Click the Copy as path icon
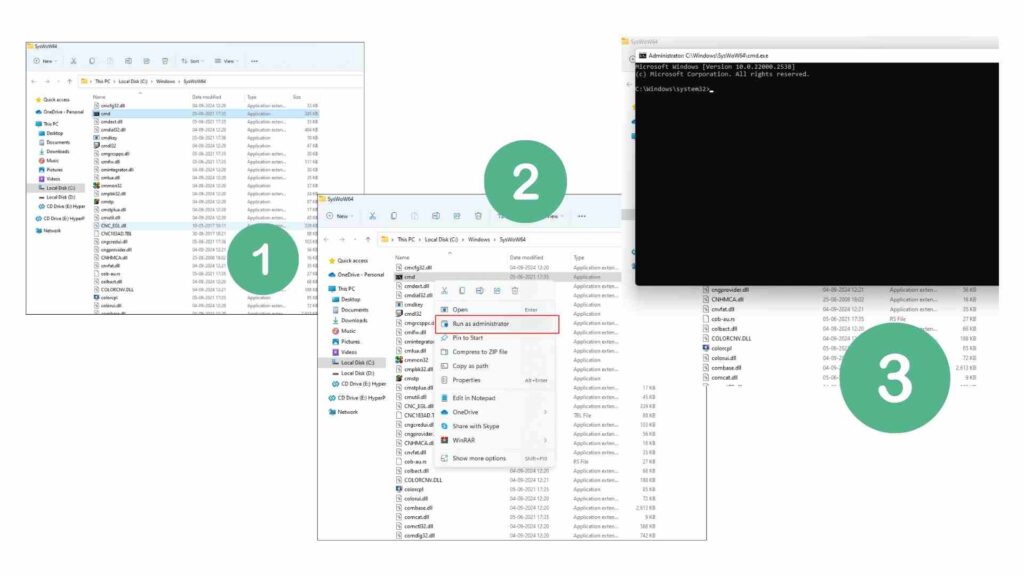1024x576 pixels. click(444, 366)
